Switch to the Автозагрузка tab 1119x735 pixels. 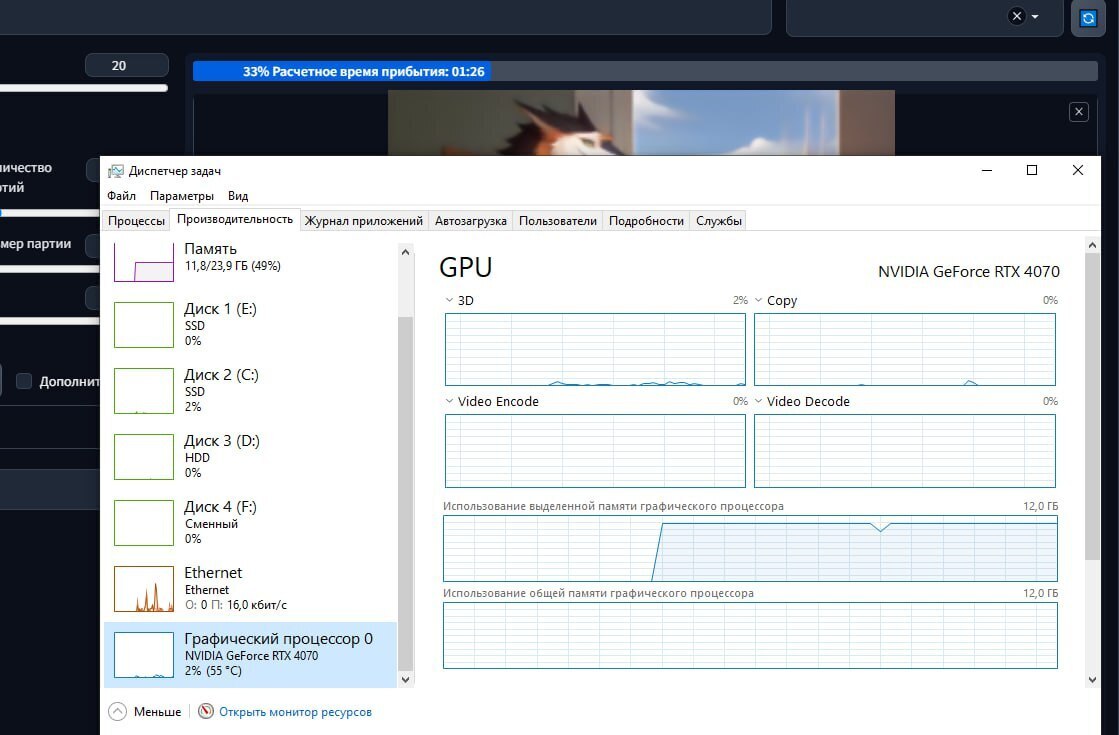pos(471,220)
